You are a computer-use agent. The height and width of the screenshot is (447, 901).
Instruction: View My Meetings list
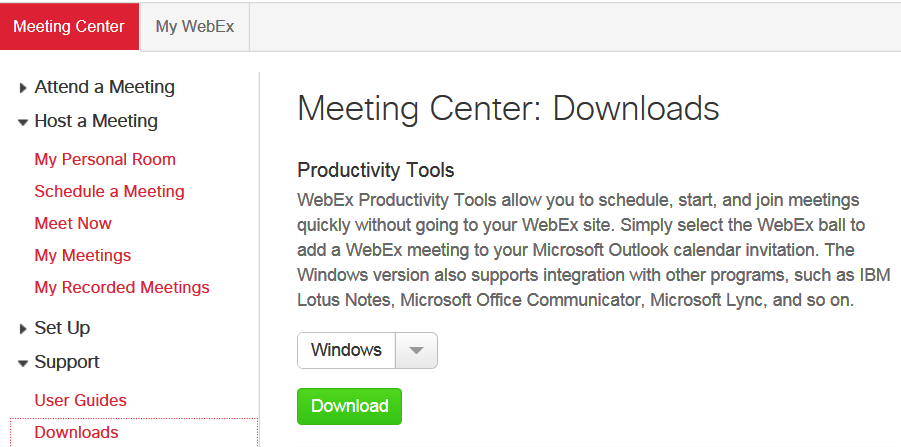(83, 255)
